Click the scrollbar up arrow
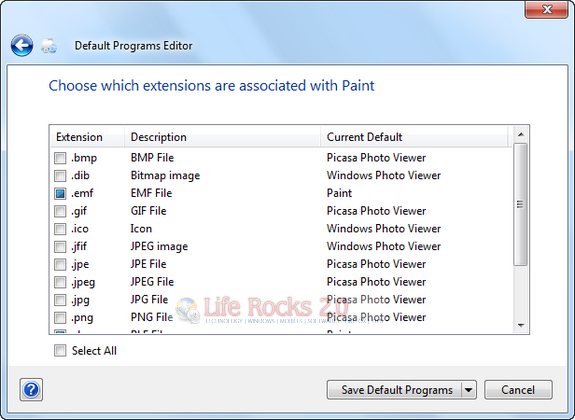The height and width of the screenshot is (420, 575). (521, 135)
